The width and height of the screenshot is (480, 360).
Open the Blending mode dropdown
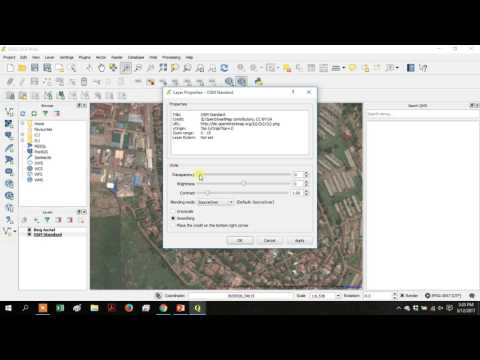point(215,202)
